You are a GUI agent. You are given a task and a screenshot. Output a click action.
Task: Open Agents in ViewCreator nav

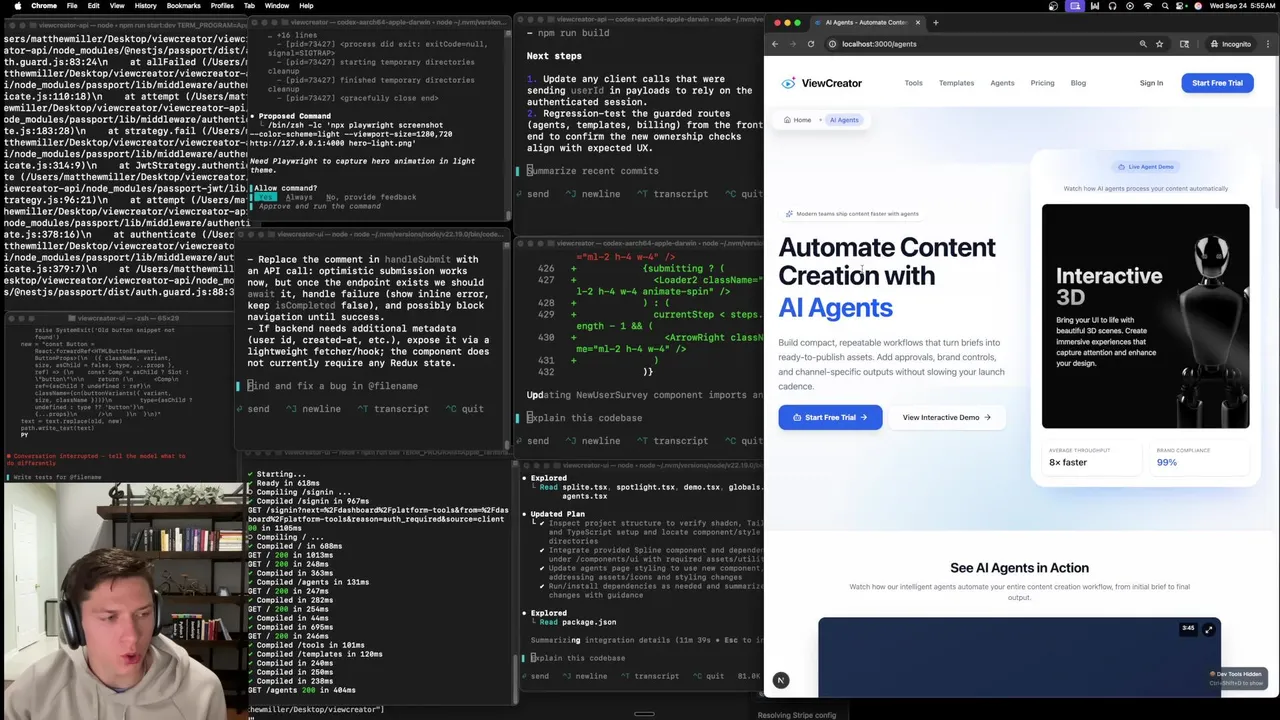(x=1002, y=83)
